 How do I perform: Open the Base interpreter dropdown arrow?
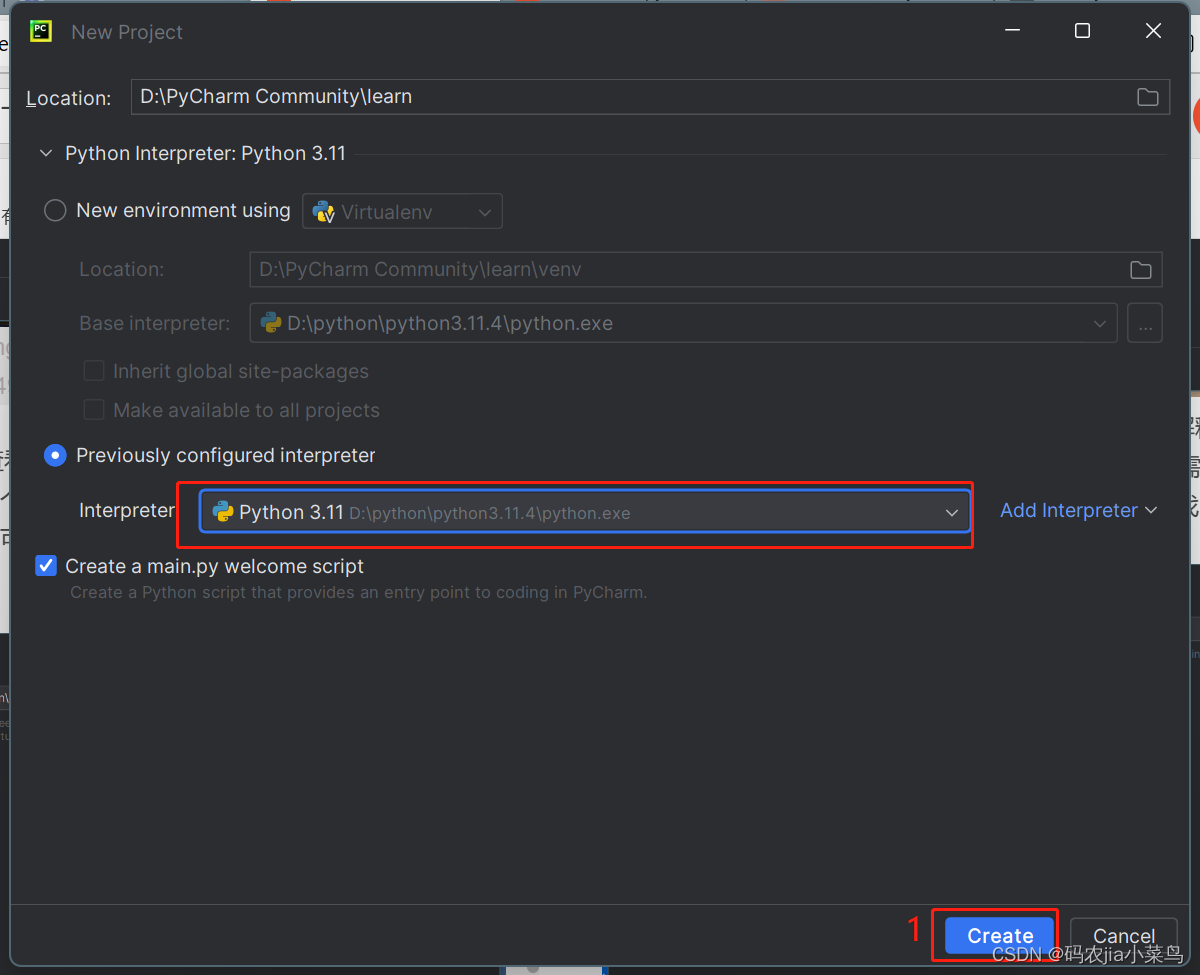1100,324
